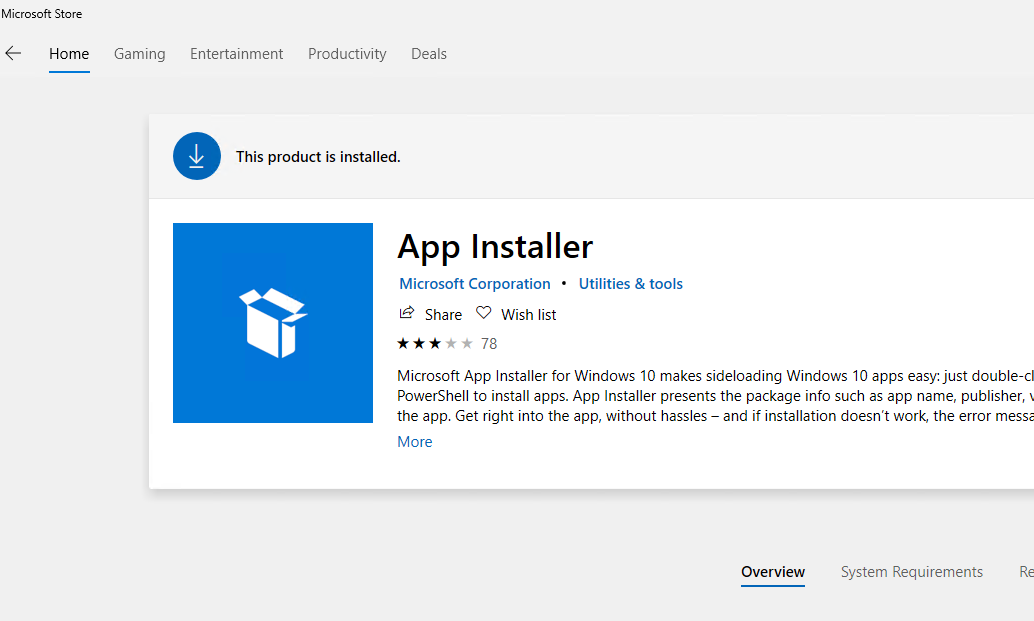Click the App Installer title heading

[x=495, y=246]
